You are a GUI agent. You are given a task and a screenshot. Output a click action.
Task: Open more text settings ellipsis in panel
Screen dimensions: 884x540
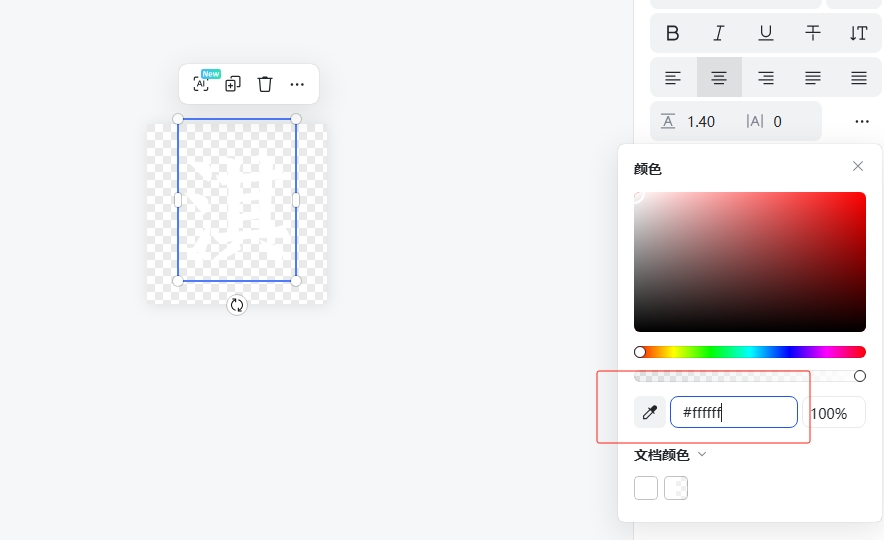click(x=862, y=121)
